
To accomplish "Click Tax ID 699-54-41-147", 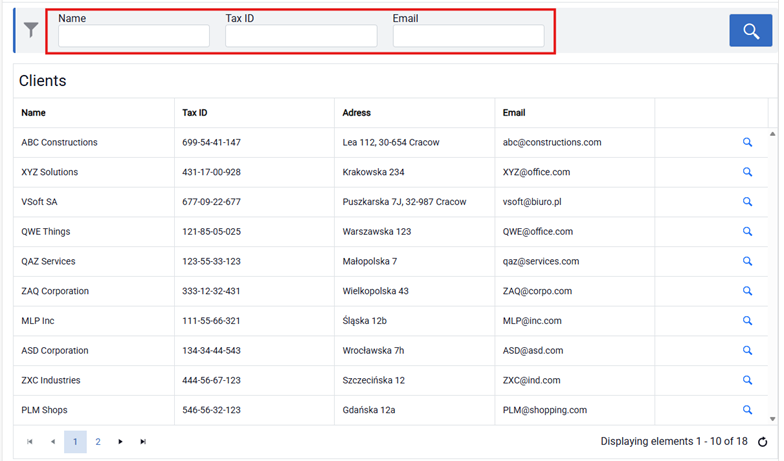I will 212,142.
